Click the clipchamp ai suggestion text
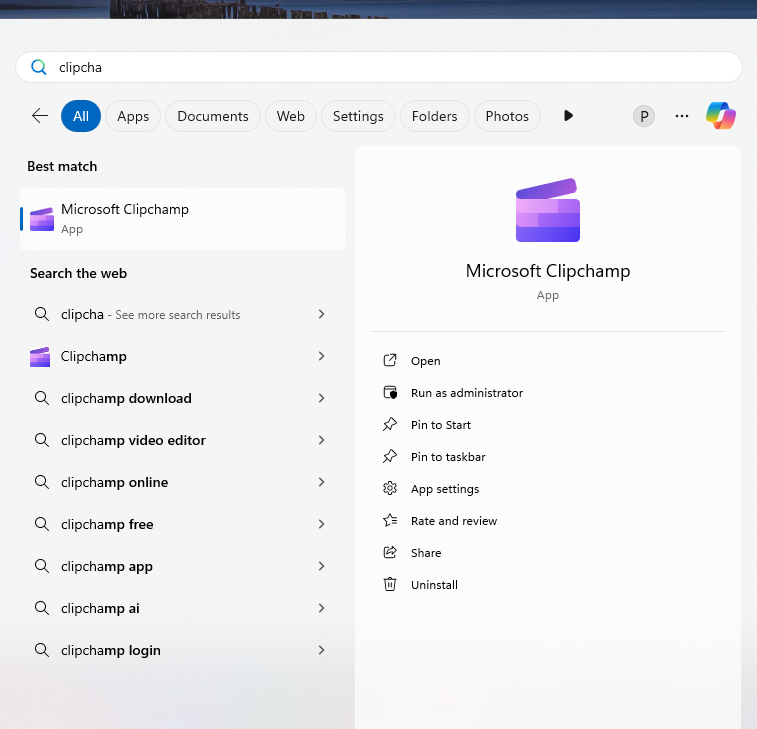757x729 pixels. [100, 608]
